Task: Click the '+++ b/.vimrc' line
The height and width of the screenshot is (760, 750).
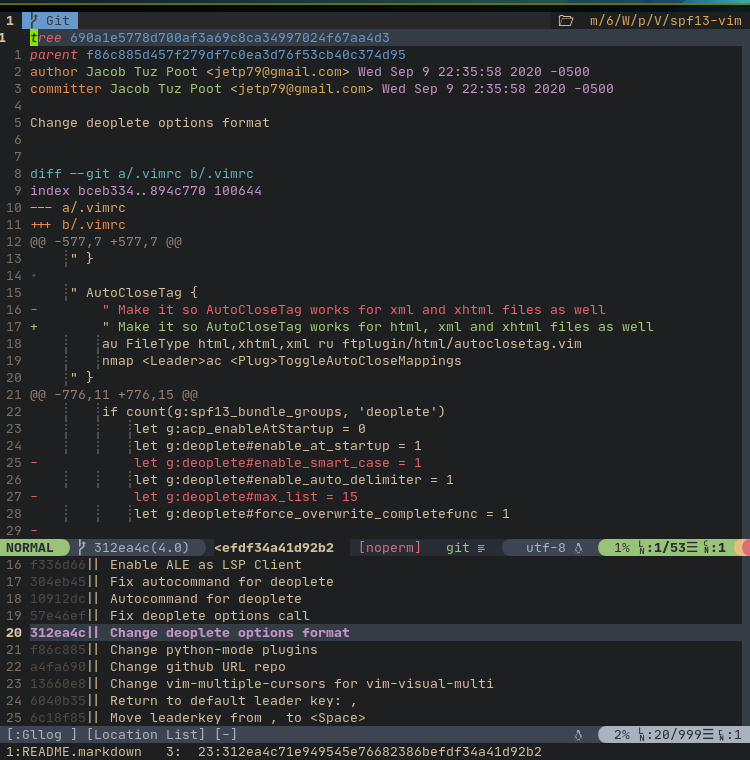Action: click(x=78, y=224)
